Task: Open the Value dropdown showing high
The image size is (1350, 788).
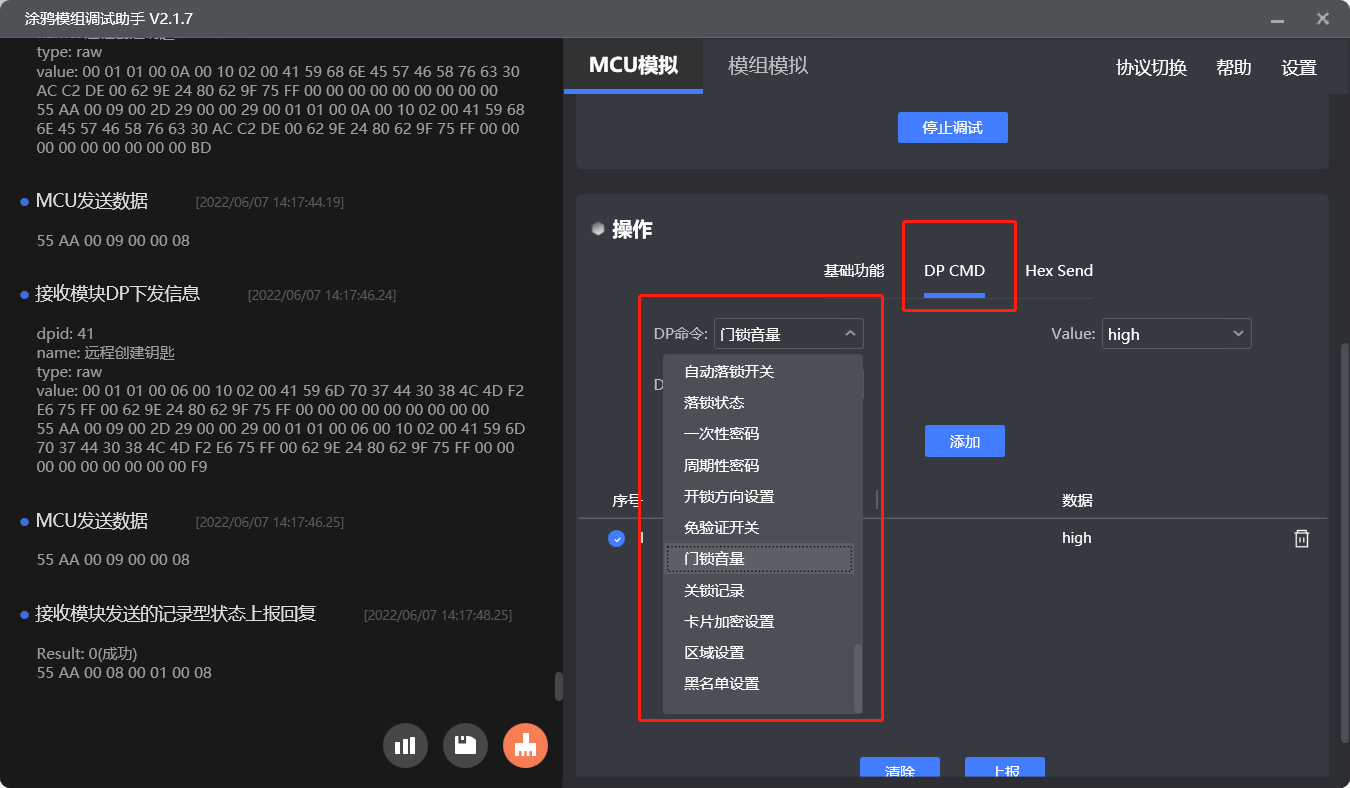Action: point(1176,334)
